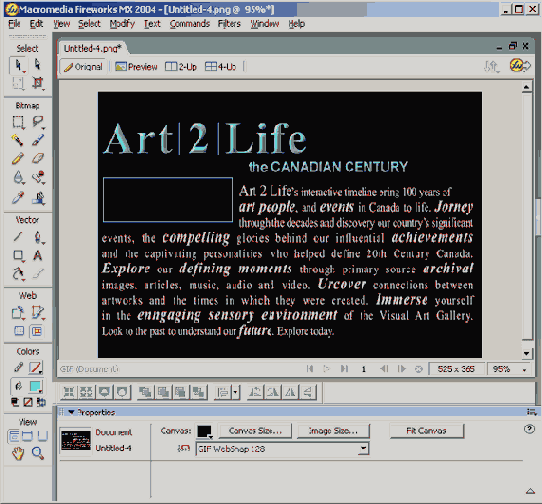Viewport: 542px width, 504px height.
Task: Click the Canvas Size button
Action: click(255, 431)
